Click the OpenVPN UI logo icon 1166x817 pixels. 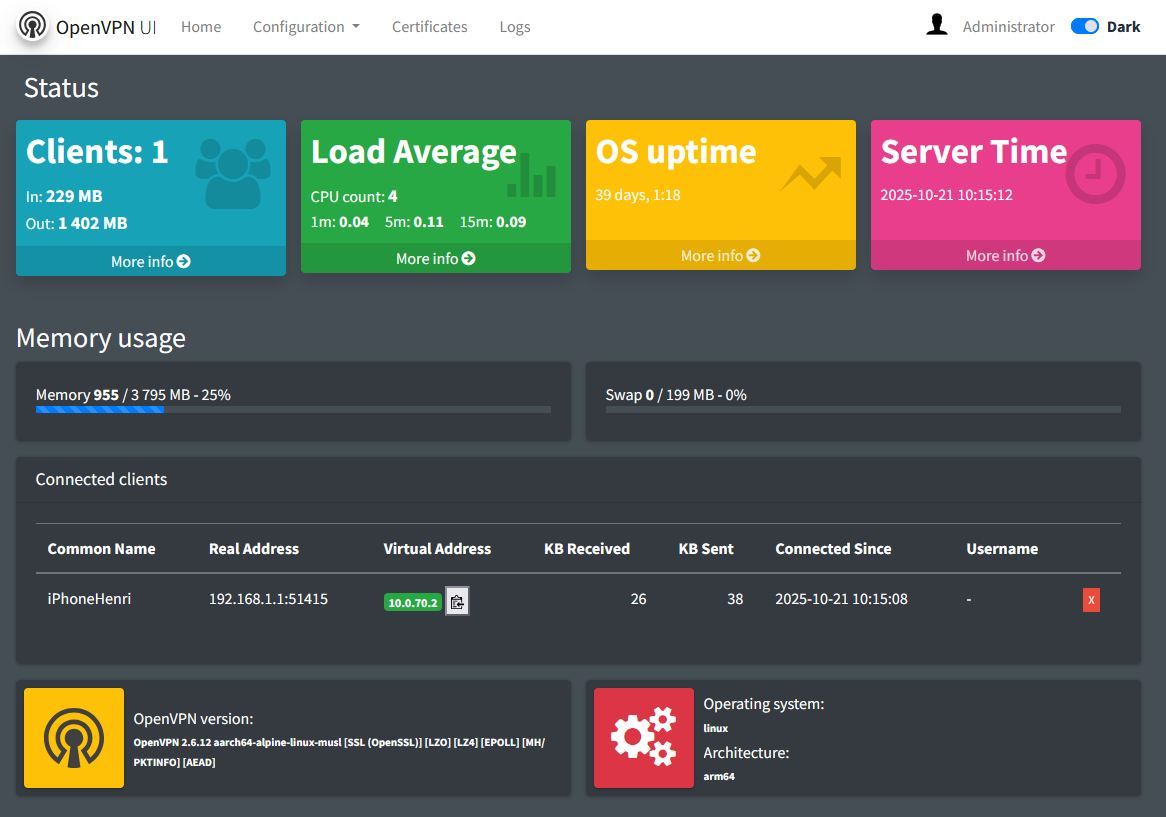click(32, 26)
